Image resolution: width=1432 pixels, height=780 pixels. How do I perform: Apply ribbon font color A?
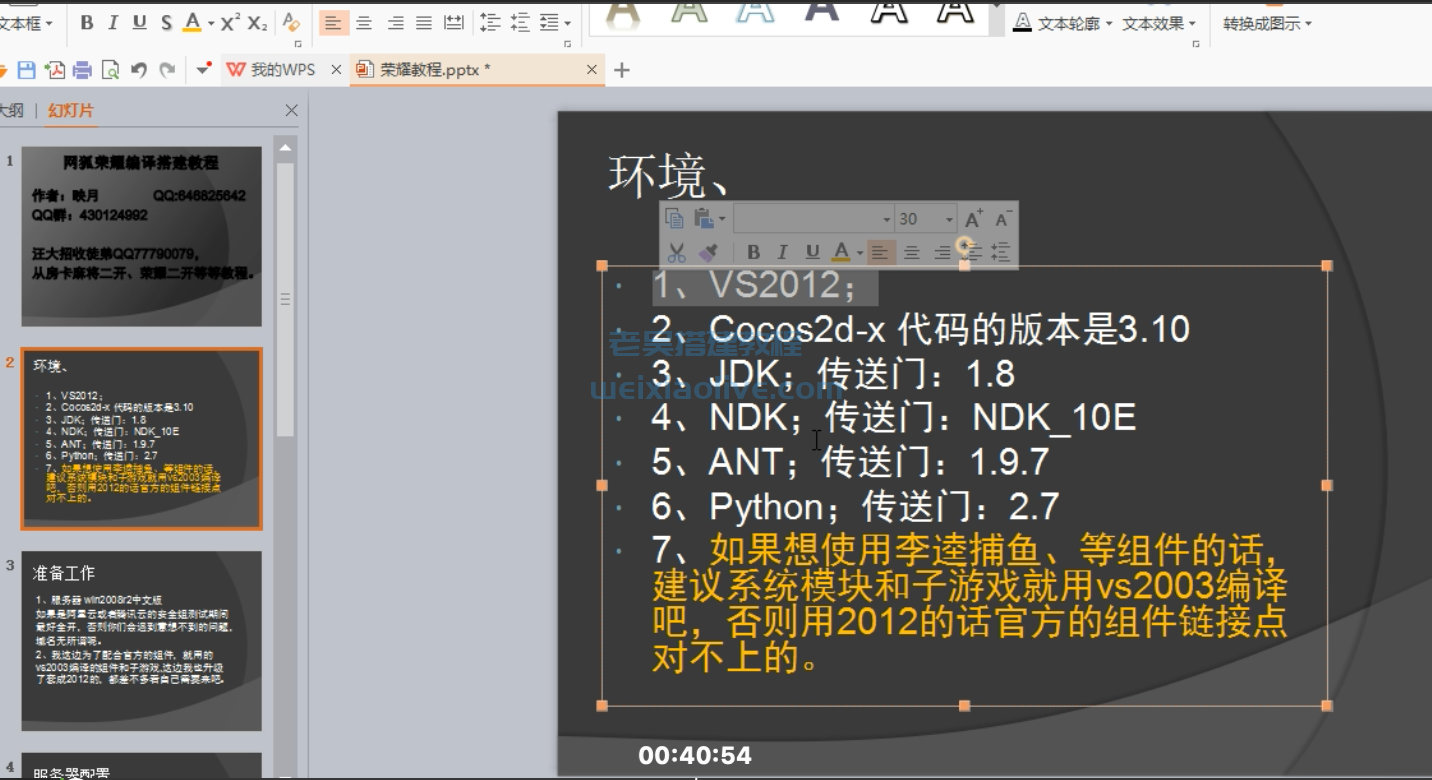192,23
